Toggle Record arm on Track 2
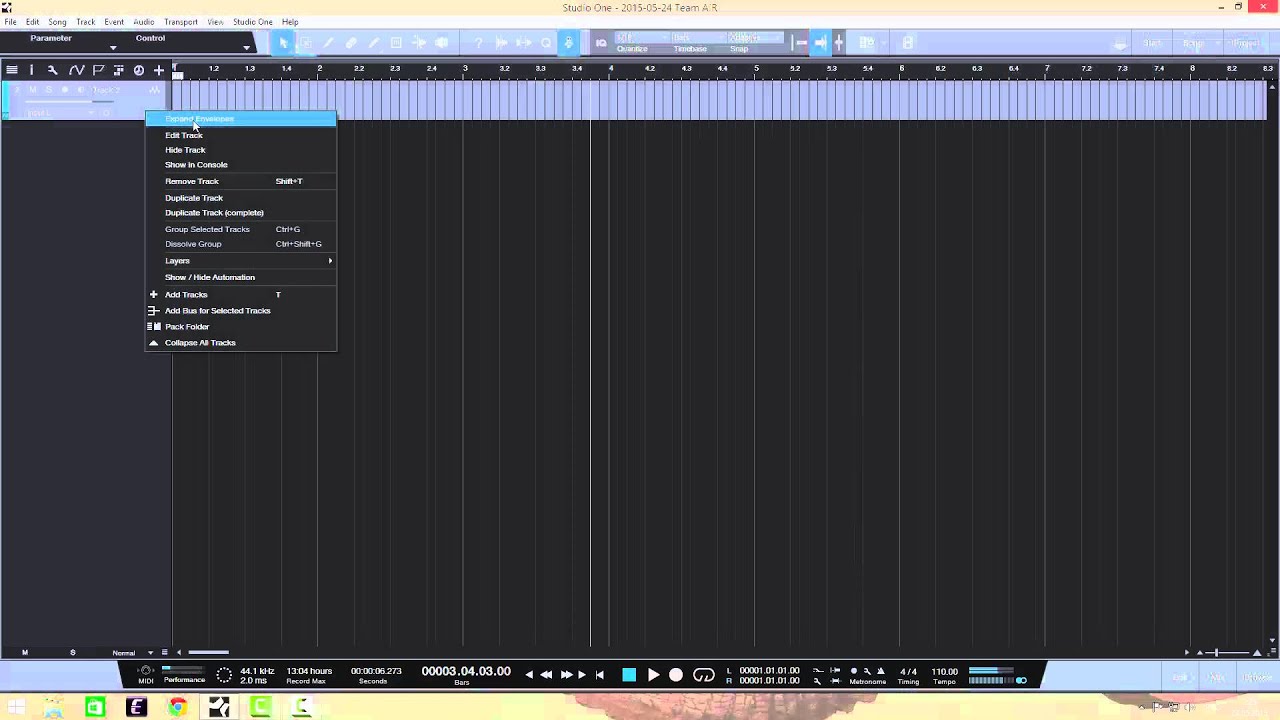This screenshot has width=1280, height=720. click(65, 90)
